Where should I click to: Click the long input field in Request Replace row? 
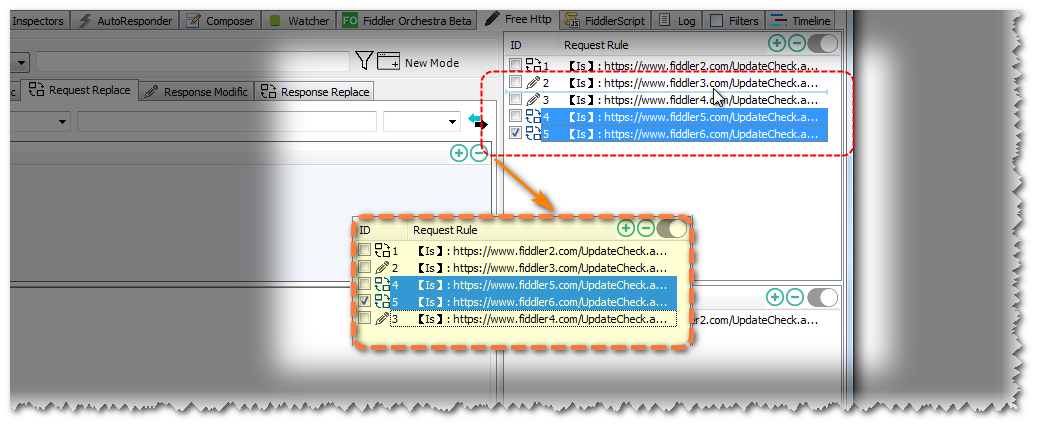(227, 122)
